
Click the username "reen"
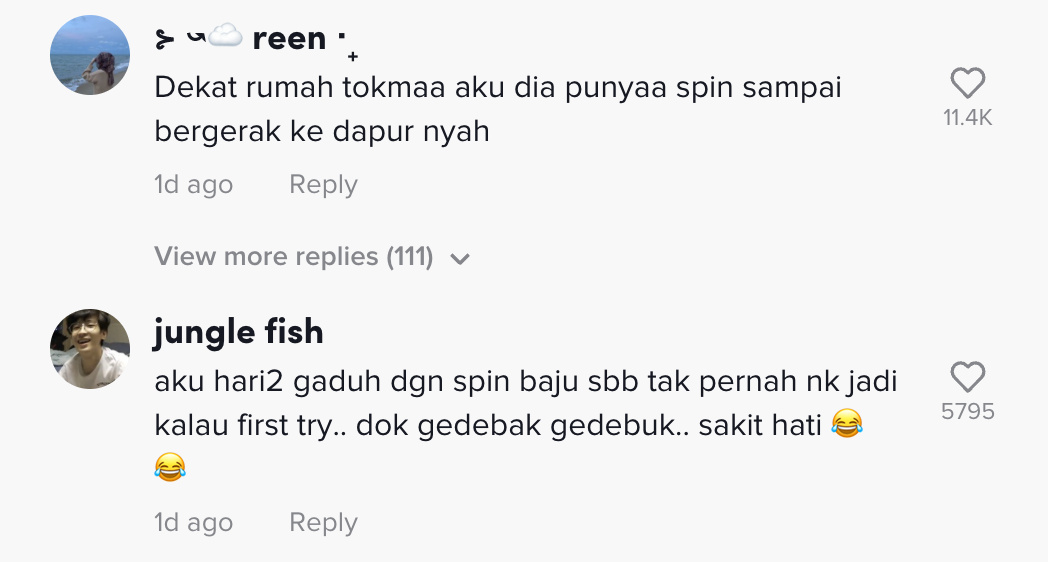pyautogui.click(x=289, y=39)
